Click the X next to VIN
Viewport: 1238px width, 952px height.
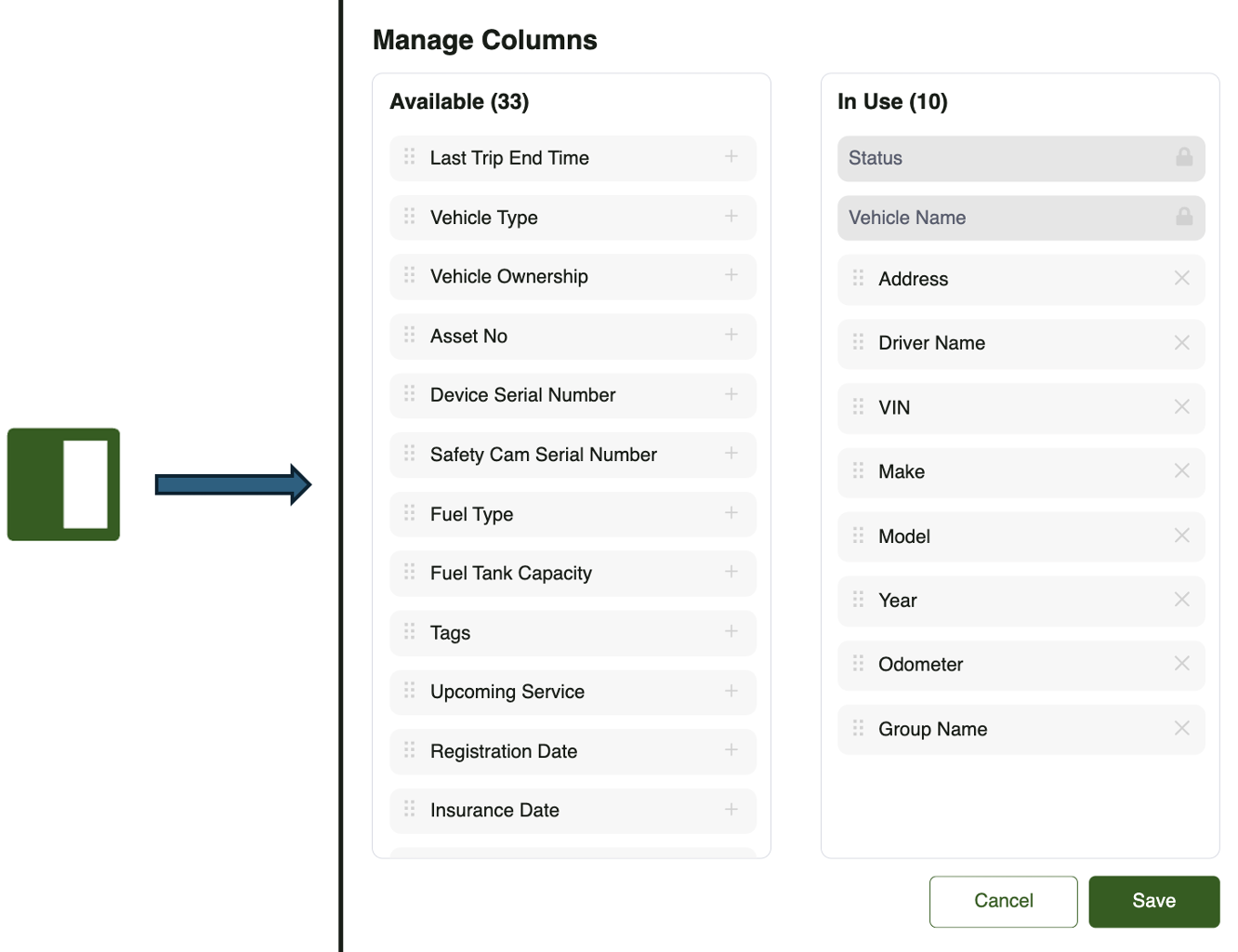[1182, 407]
